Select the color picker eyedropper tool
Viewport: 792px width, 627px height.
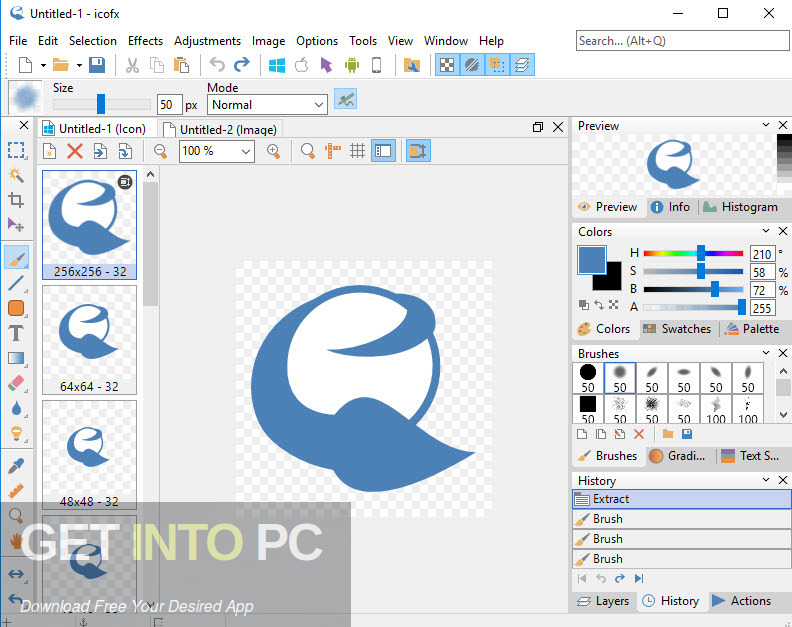point(16,466)
